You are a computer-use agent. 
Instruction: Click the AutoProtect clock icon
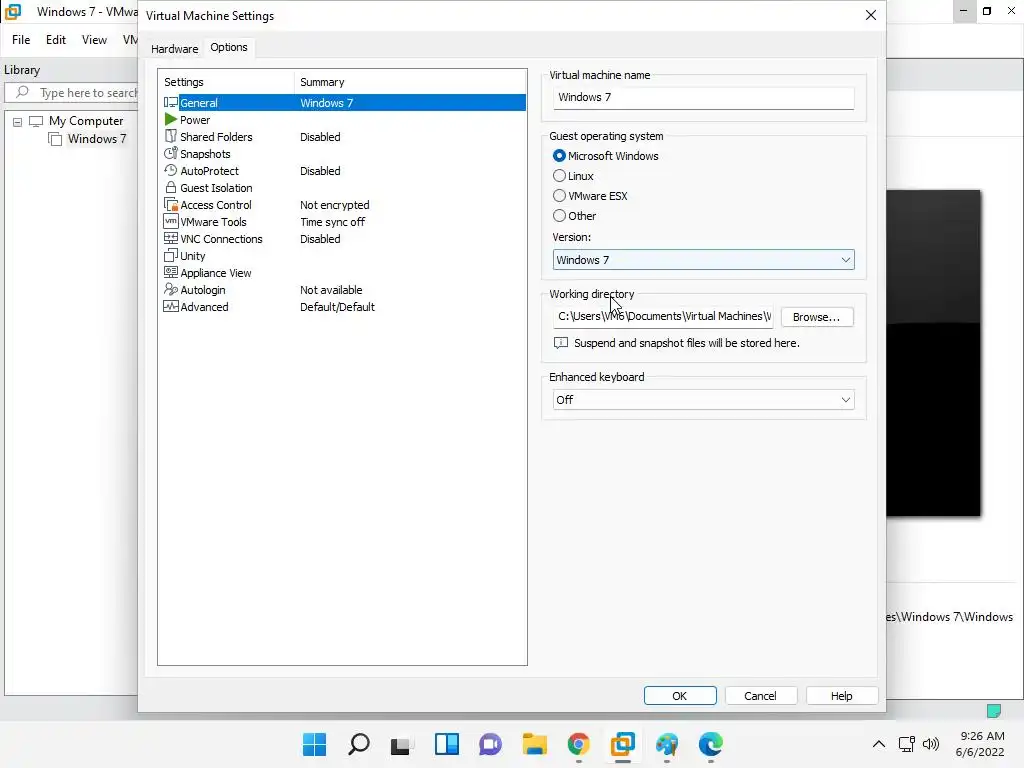170,170
